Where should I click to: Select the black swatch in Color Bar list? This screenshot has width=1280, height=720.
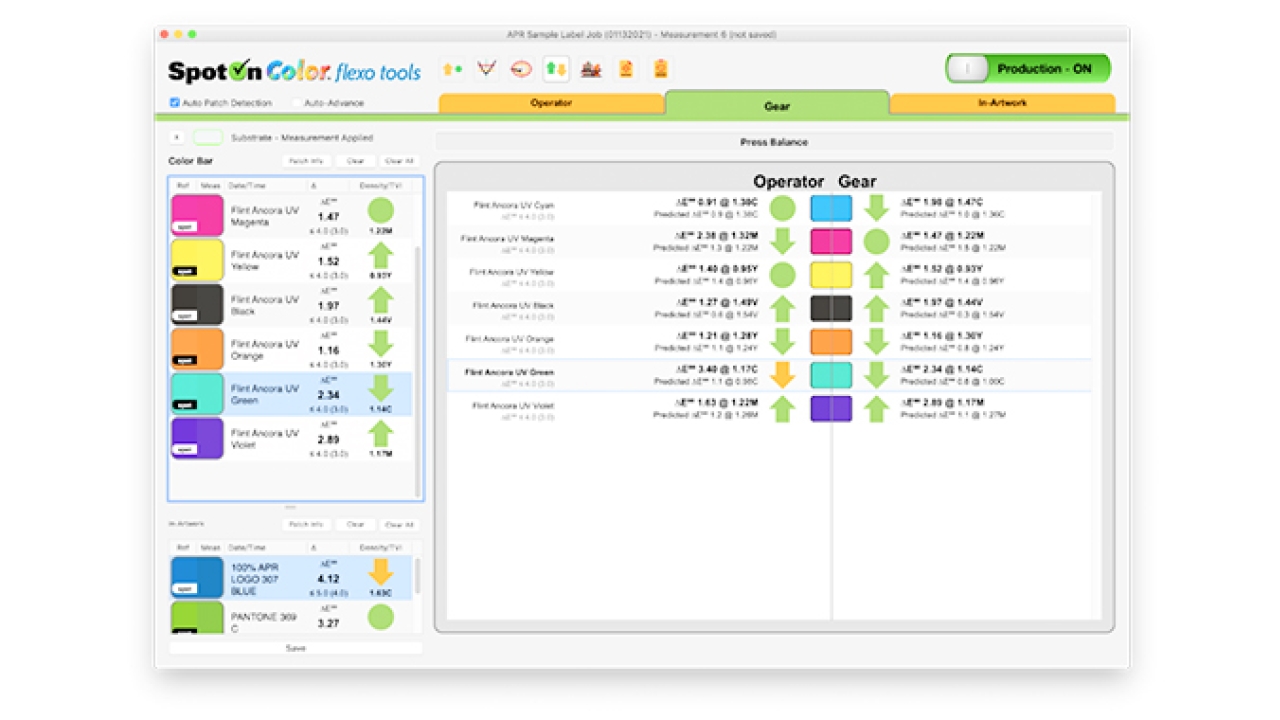point(197,304)
